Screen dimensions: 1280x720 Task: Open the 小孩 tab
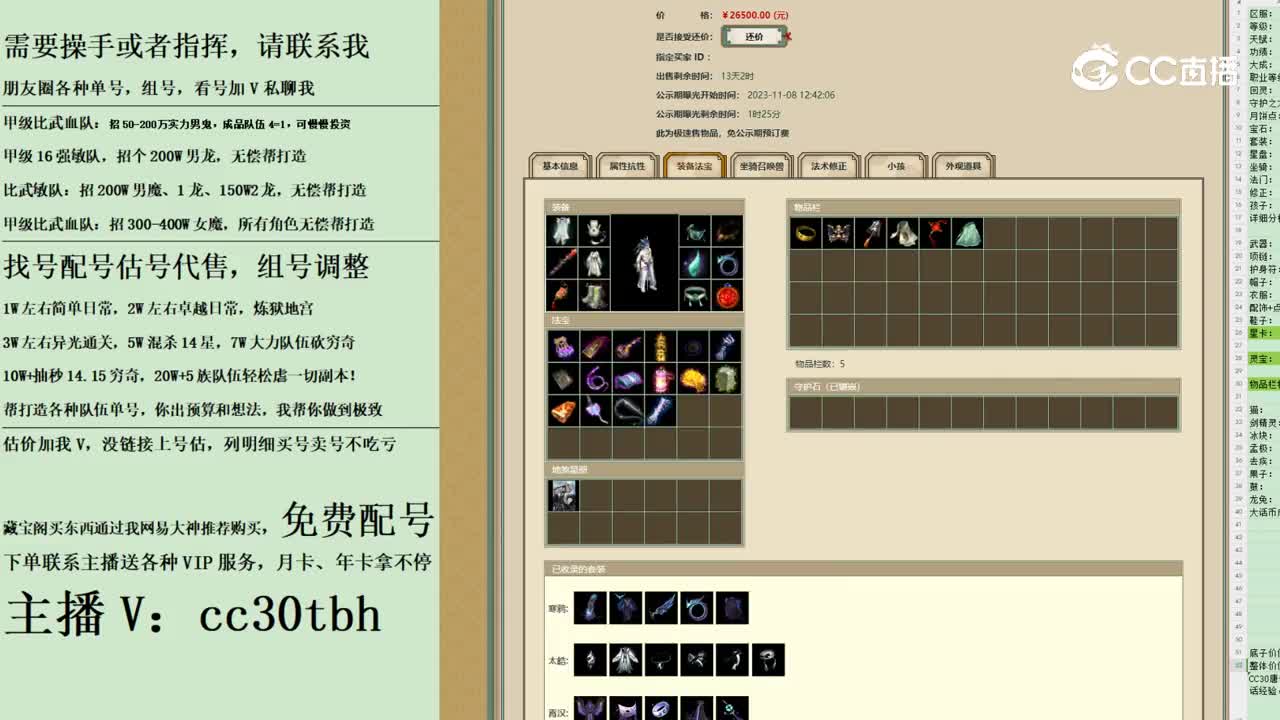(x=896, y=166)
